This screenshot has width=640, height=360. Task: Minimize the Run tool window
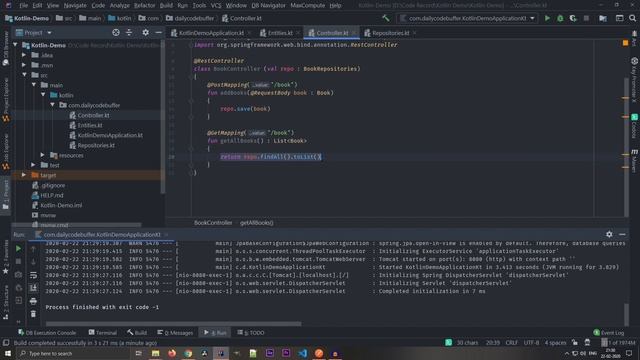tap(622, 234)
